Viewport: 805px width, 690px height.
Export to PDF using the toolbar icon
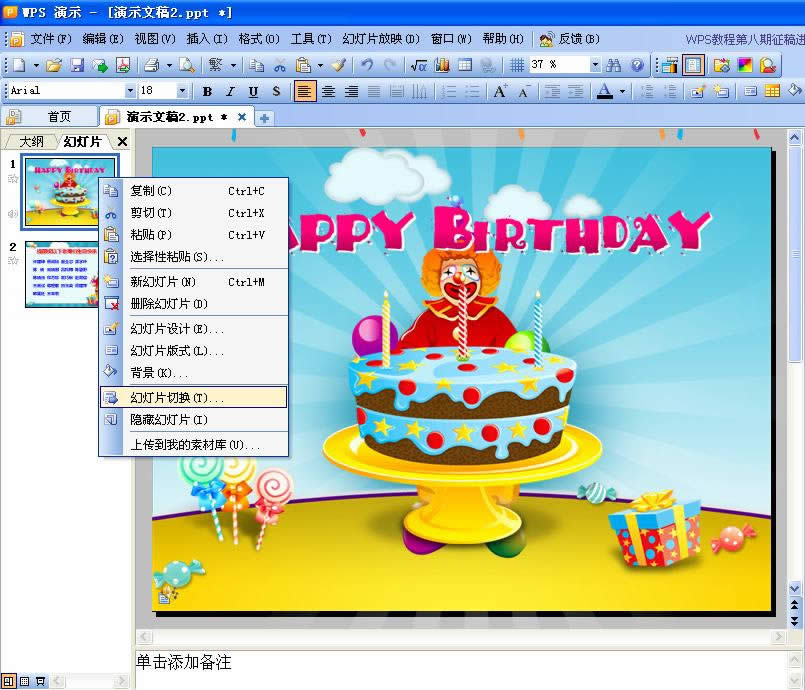click(x=122, y=65)
